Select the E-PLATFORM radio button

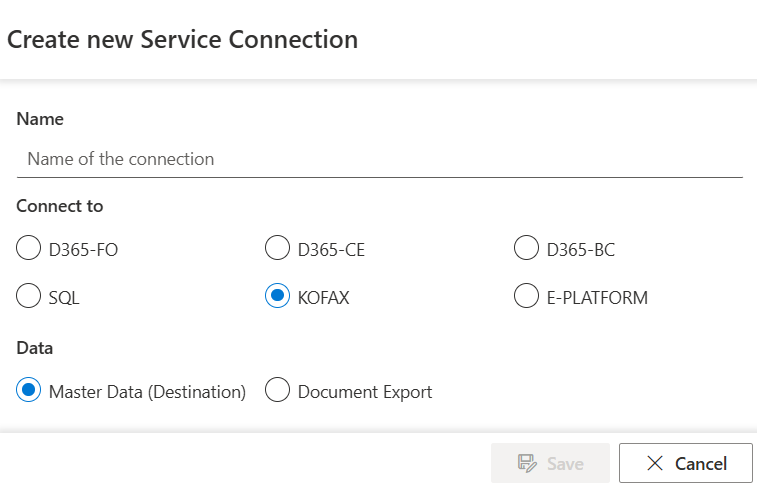pyautogui.click(x=526, y=297)
